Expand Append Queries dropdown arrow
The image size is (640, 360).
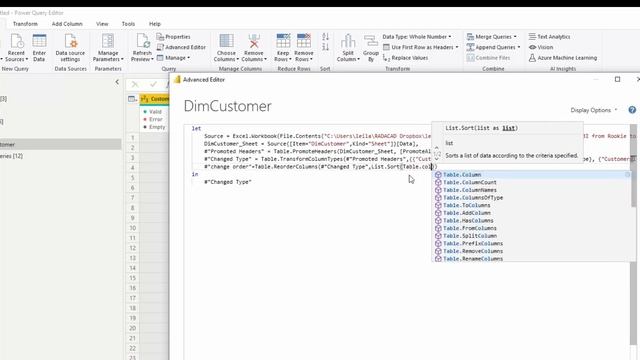(x=519, y=47)
